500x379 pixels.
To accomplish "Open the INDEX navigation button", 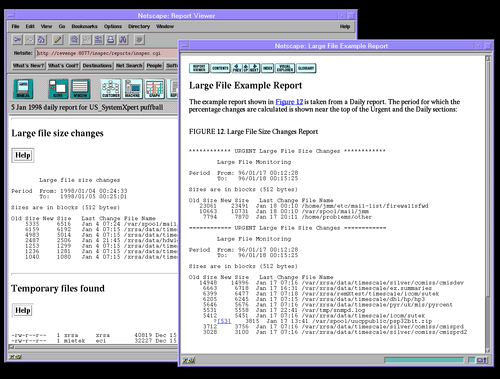I will (x=267, y=68).
